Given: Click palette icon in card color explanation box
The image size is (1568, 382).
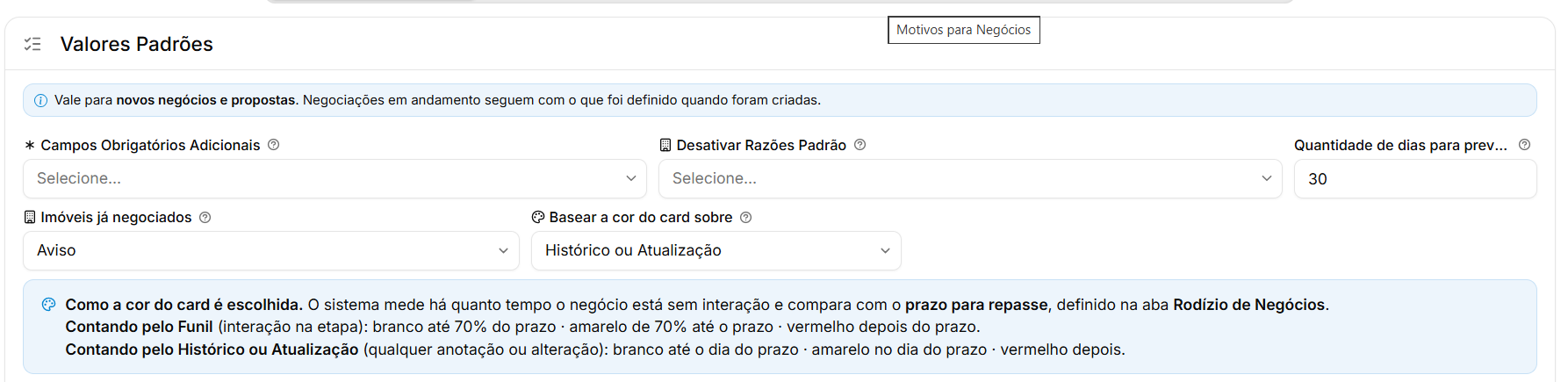Looking at the screenshot, I should click(49, 305).
